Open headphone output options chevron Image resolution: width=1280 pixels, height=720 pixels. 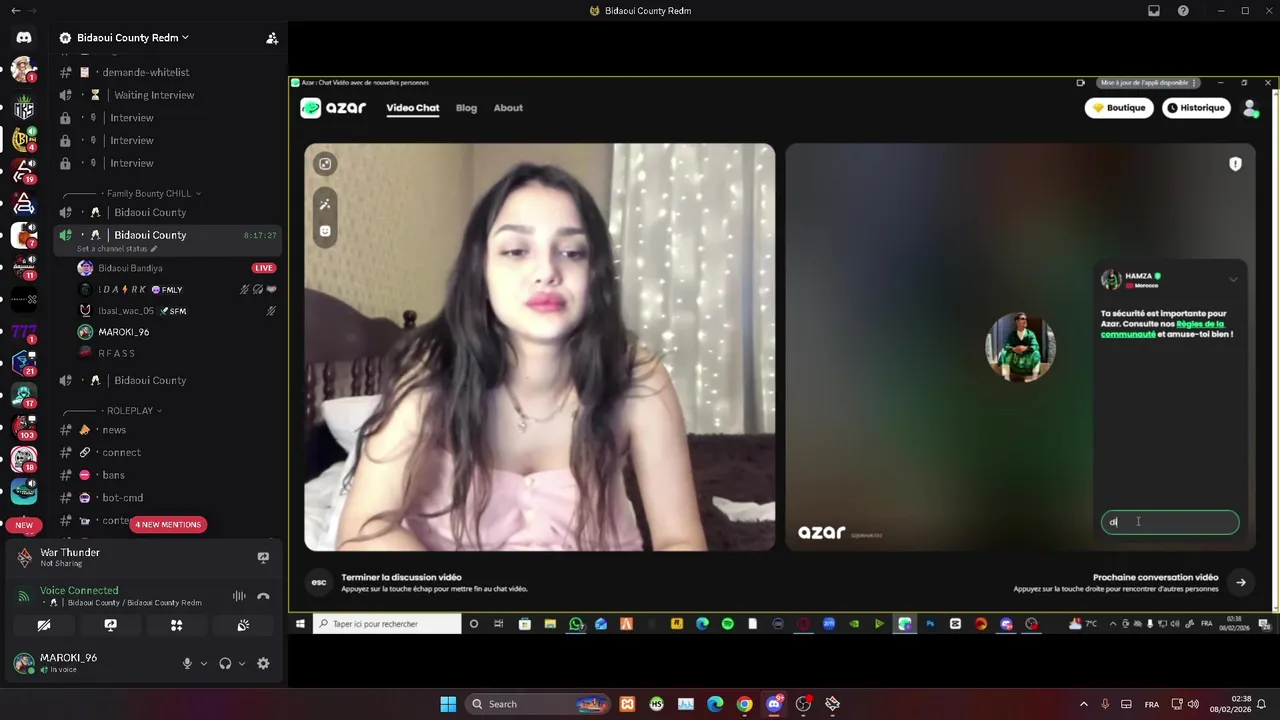tap(242, 663)
